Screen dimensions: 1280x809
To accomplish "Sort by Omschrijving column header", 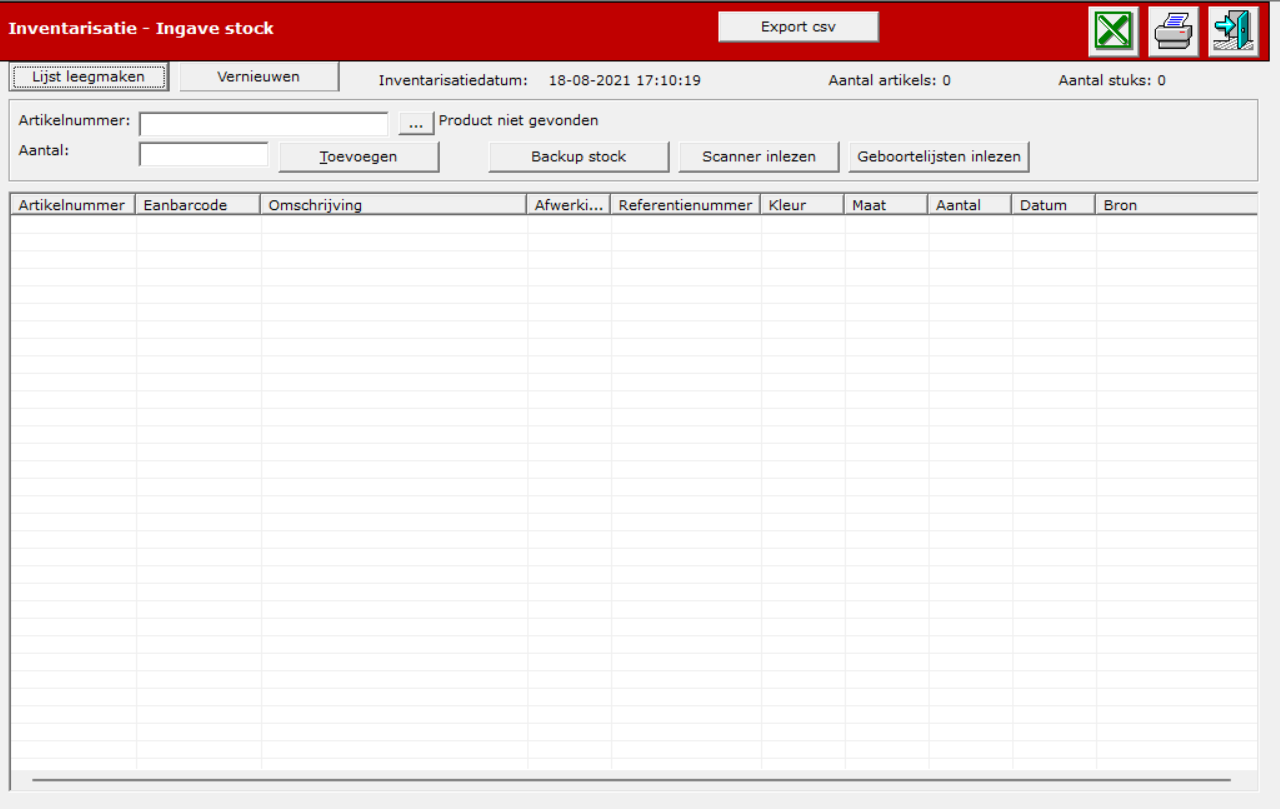I will coord(393,205).
